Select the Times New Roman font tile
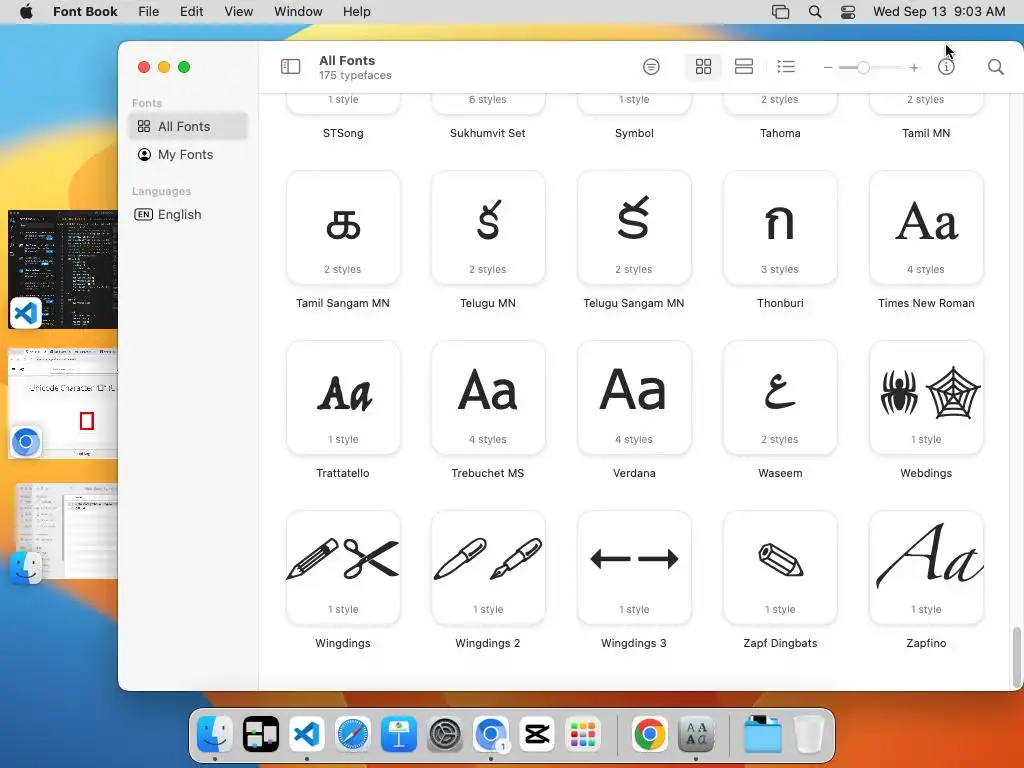Image resolution: width=1024 pixels, height=768 pixels. (x=926, y=227)
